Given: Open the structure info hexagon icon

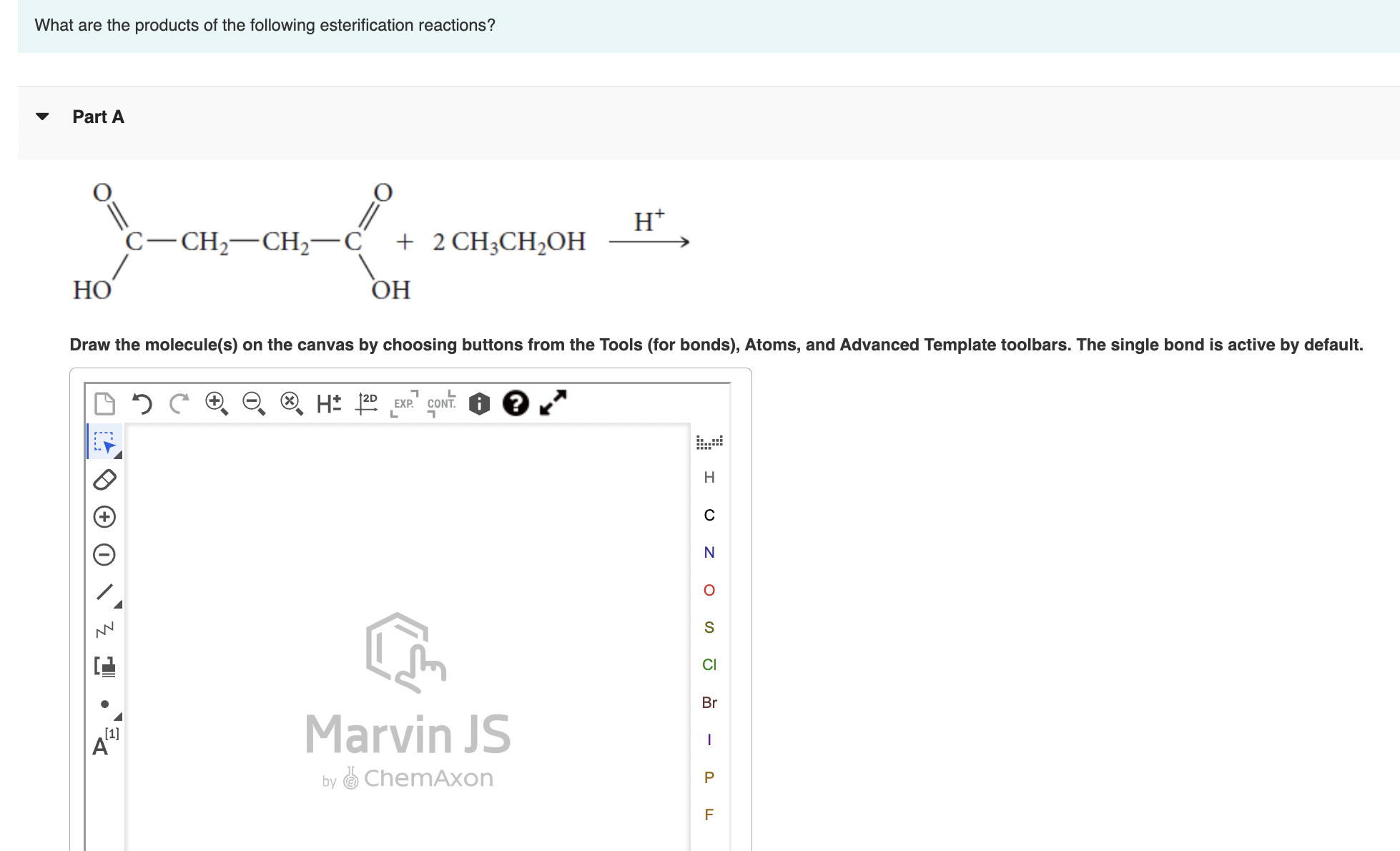Looking at the screenshot, I should (478, 403).
